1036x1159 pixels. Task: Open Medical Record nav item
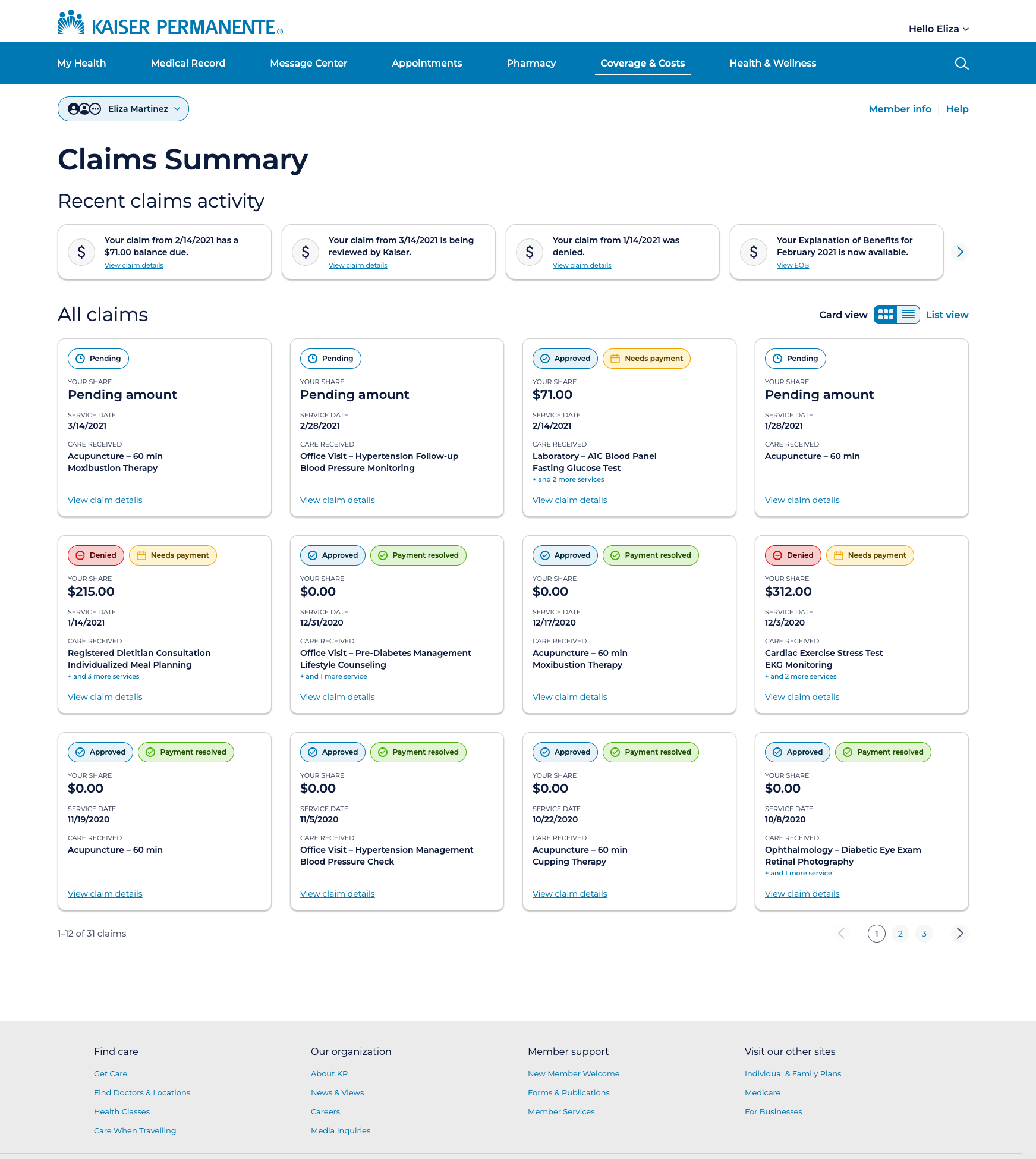[188, 63]
